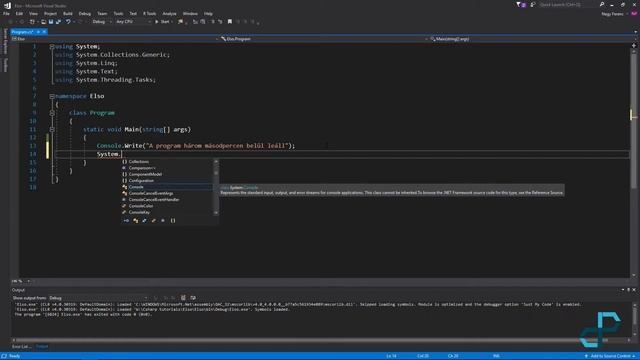The width and height of the screenshot is (640, 360).
Task: Select Console in the IntelliSense list
Action: pyautogui.click(x=167, y=187)
